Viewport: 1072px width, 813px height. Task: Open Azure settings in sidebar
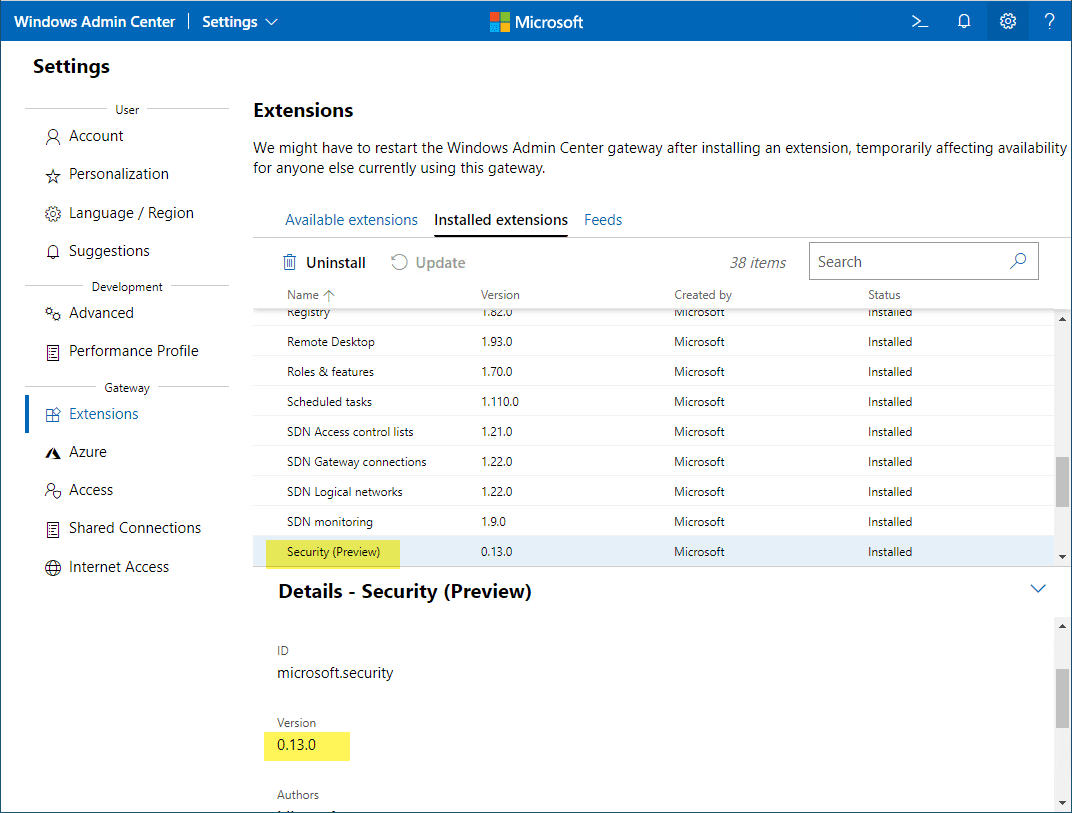tap(87, 452)
